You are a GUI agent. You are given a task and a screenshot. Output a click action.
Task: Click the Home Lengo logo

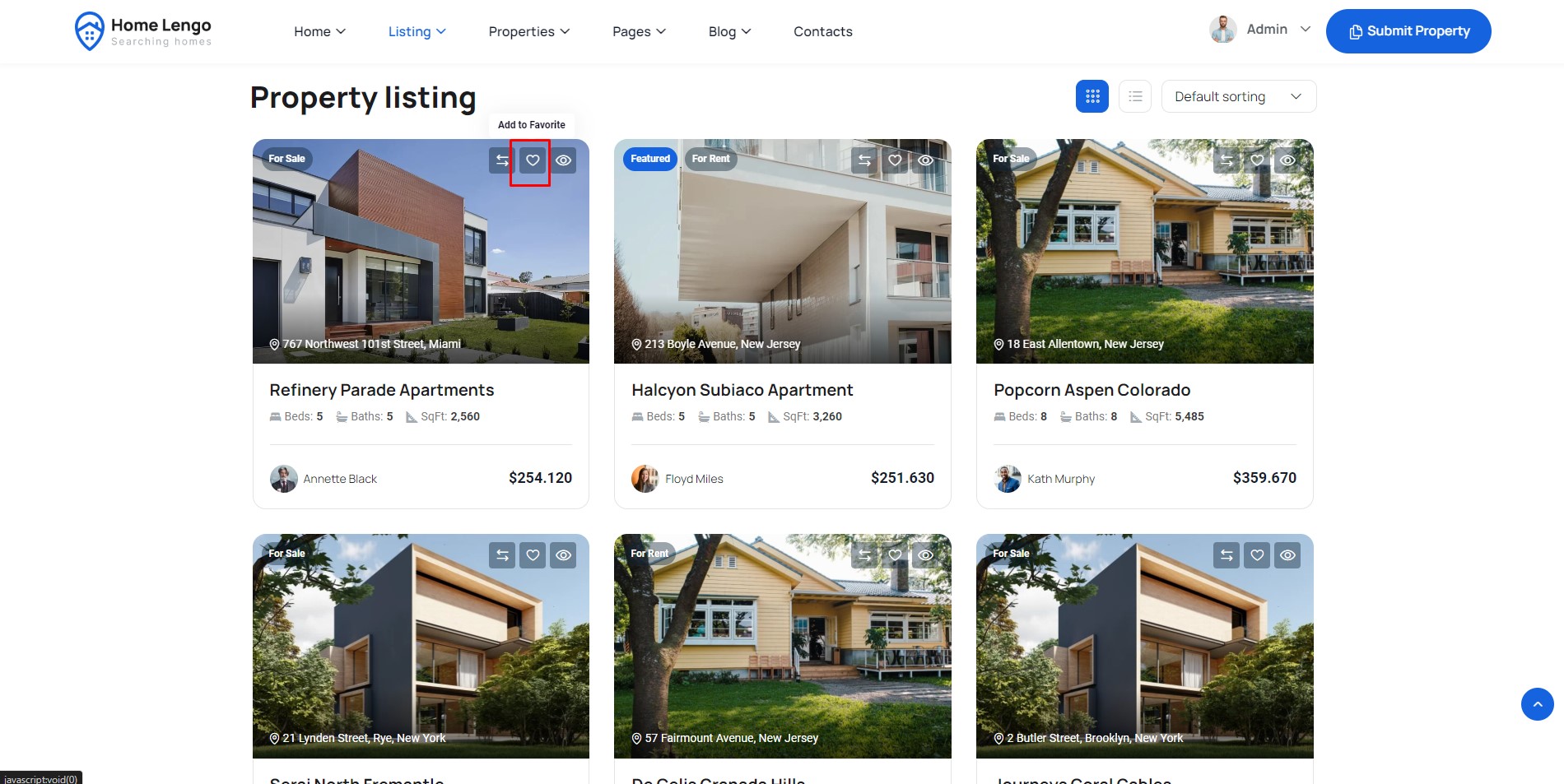click(x=143, y=31)
